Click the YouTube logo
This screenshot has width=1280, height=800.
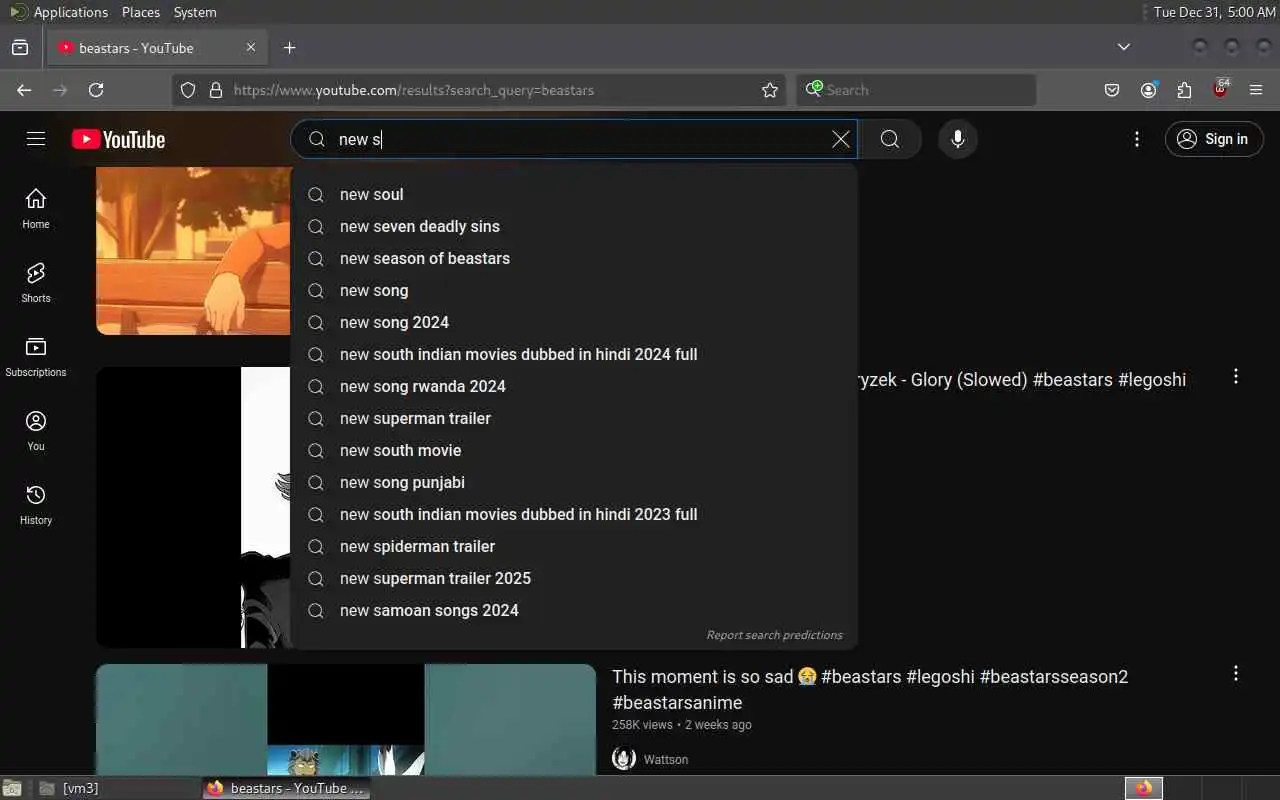(x=118, y=139)
